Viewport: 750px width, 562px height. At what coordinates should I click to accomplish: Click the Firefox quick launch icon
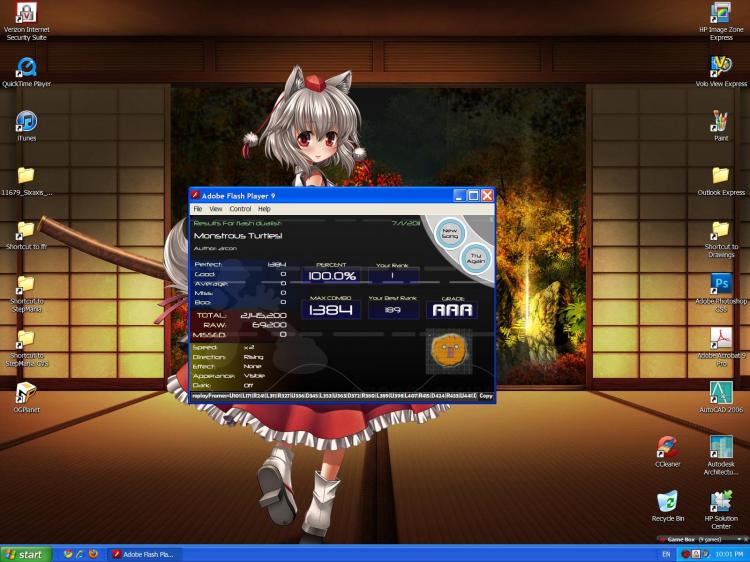click(93, 554)
